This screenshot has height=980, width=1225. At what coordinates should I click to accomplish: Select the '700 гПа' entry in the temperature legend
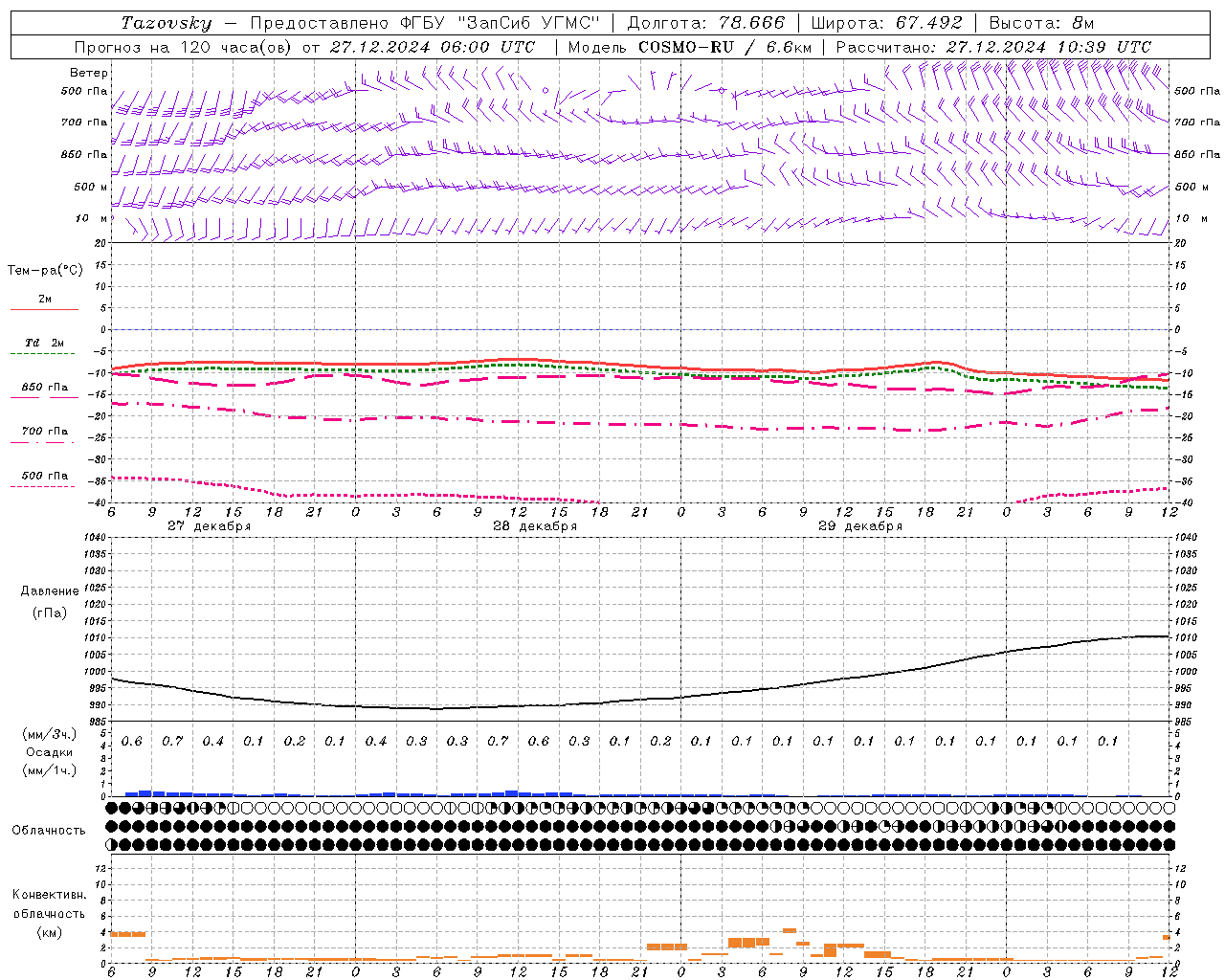click(45, 432)
